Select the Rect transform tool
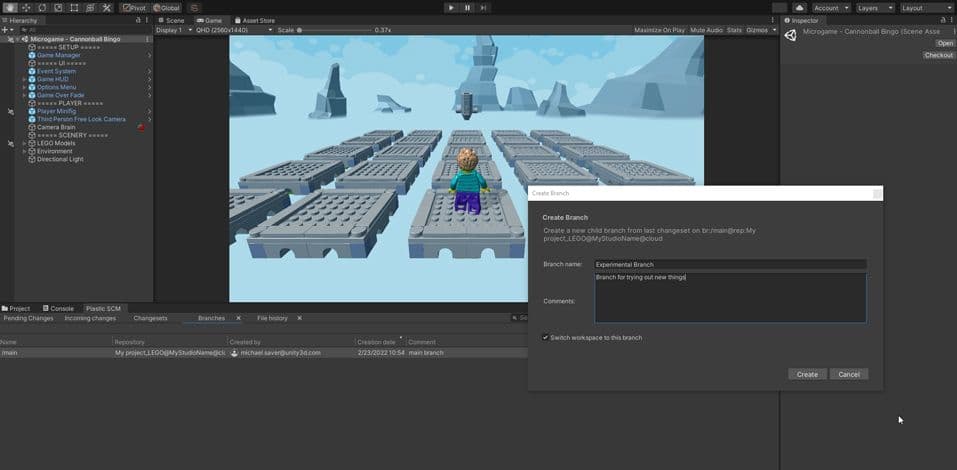The image size is (957, 470). tap(74, 7)
